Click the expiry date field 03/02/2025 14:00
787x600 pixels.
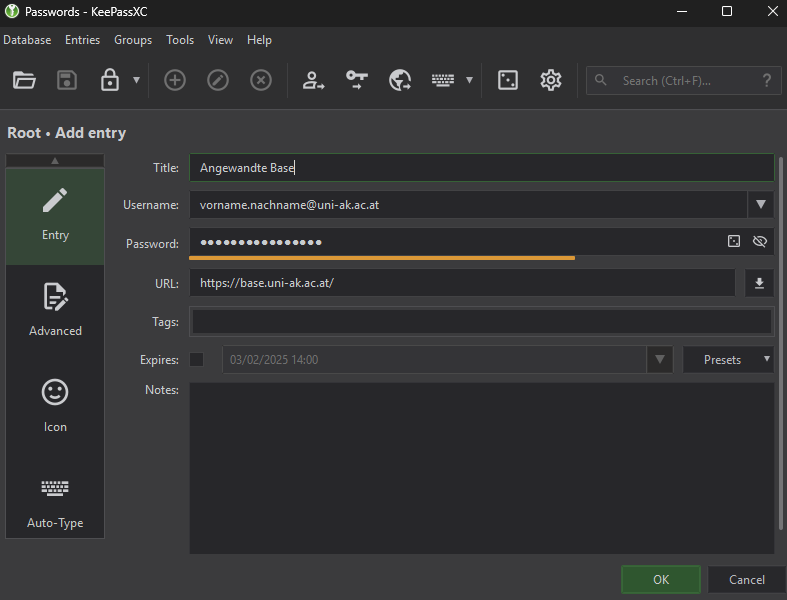pos(435,359)
